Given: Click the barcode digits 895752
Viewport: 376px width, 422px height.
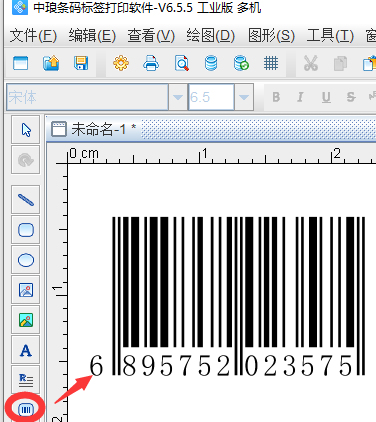Looking at the screenshot, I should 176,366.
